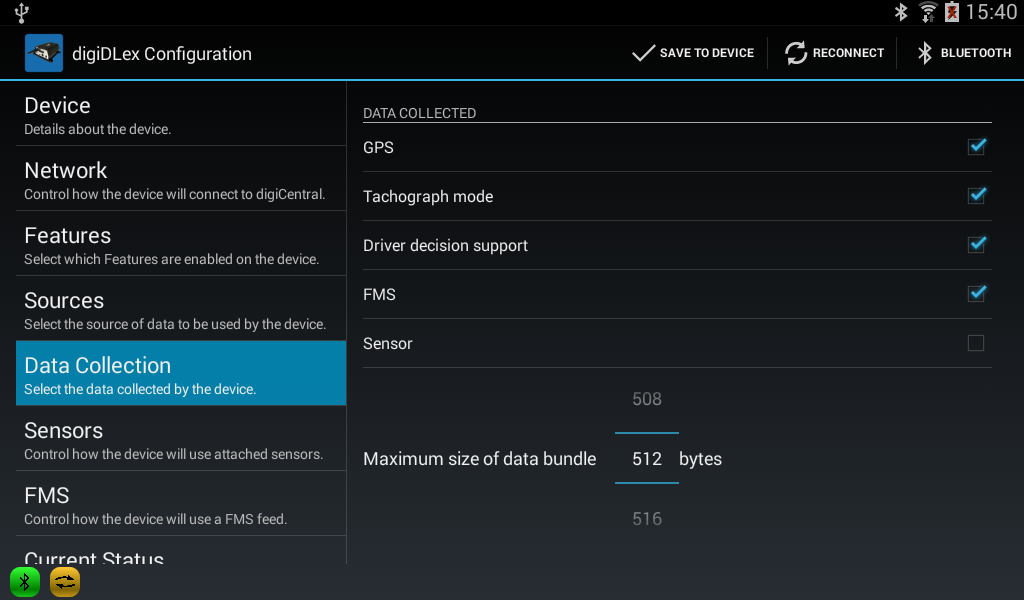This screenshot has height=600, width=1024.
Task: Tap the Bluetooth icon in action bar
Action: [x=925, y=53]
